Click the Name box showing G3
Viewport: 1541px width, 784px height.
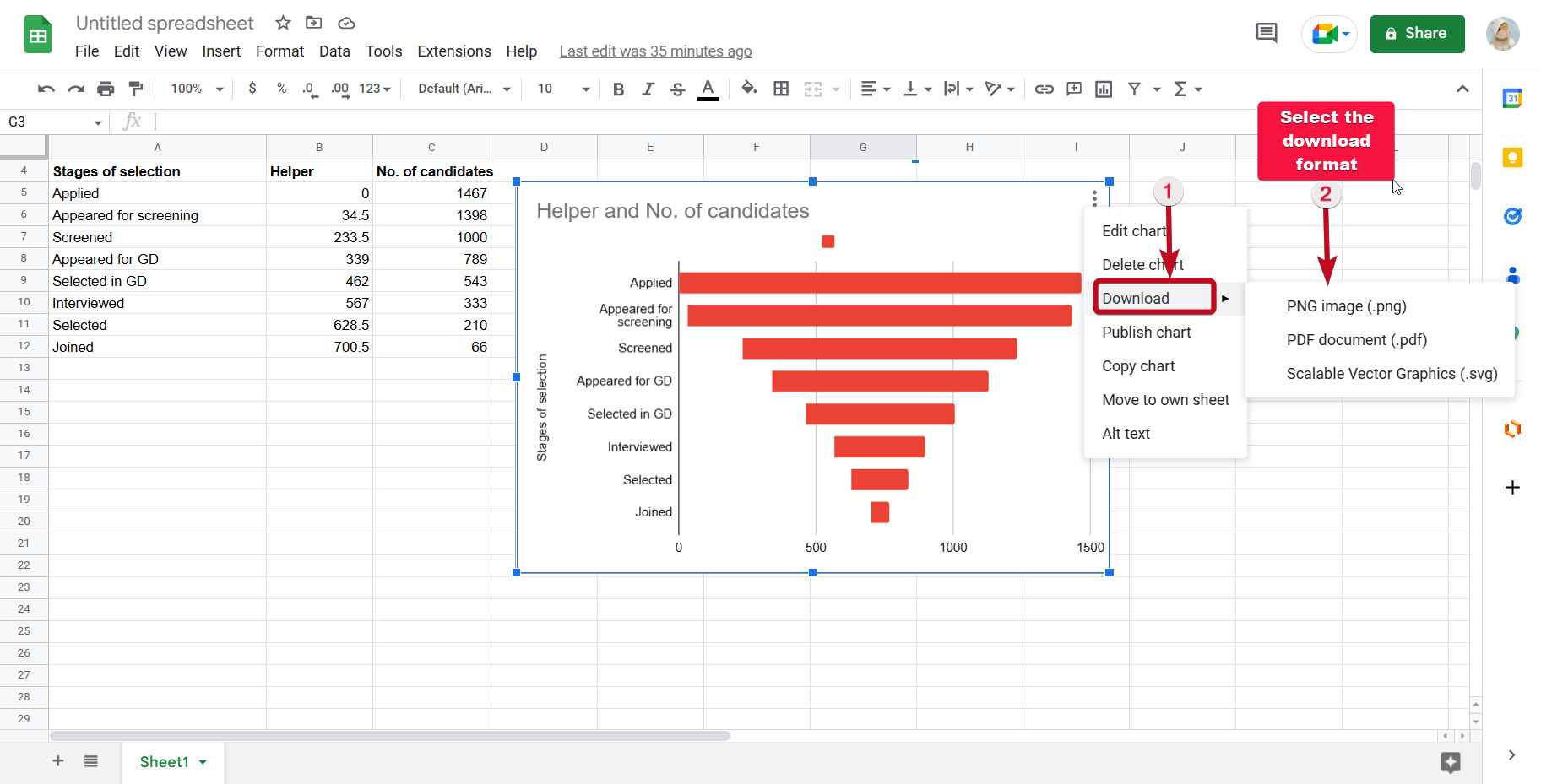coord(55,122)
